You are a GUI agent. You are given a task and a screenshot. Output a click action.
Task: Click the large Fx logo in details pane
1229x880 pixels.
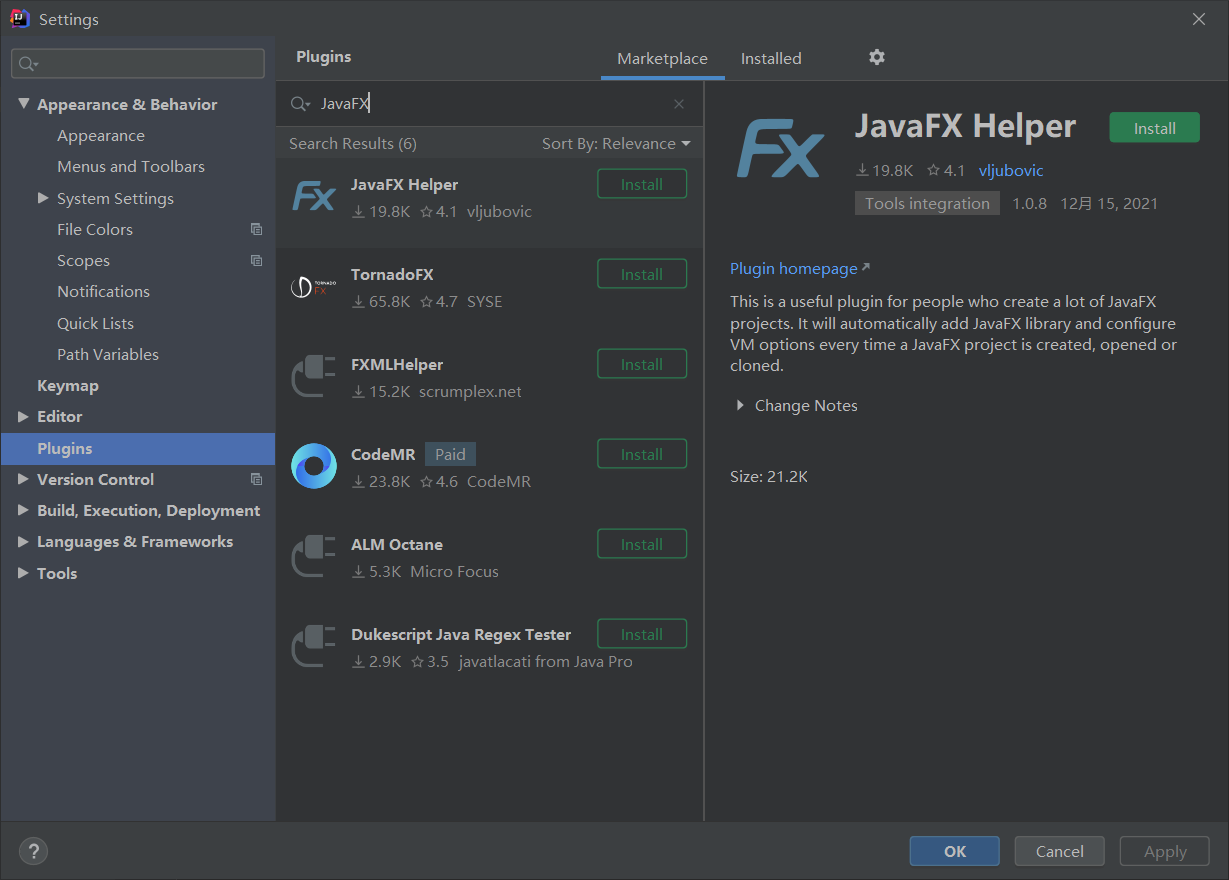point(780,150)
